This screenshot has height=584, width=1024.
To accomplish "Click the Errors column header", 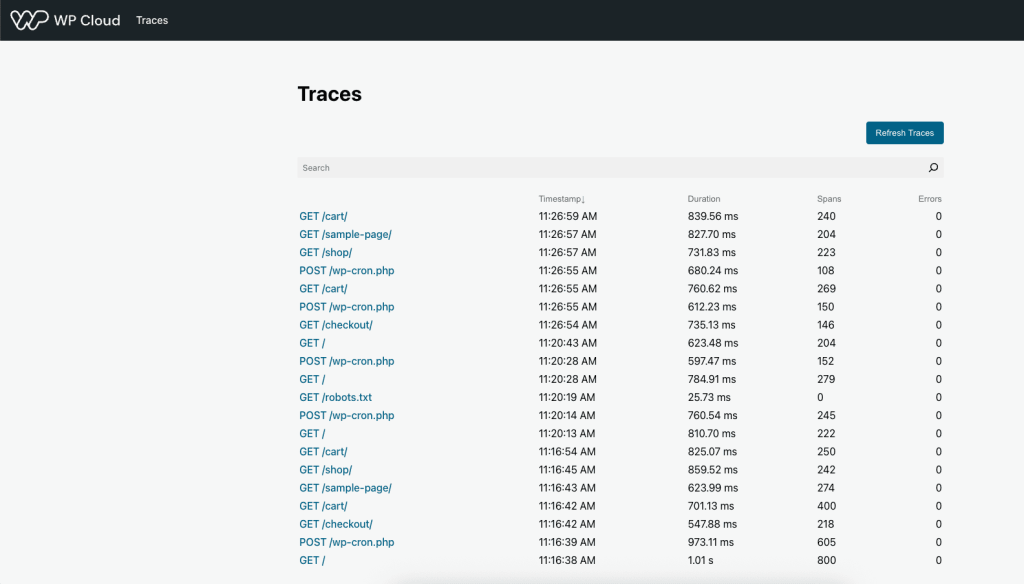I will [x=930, y=199].
